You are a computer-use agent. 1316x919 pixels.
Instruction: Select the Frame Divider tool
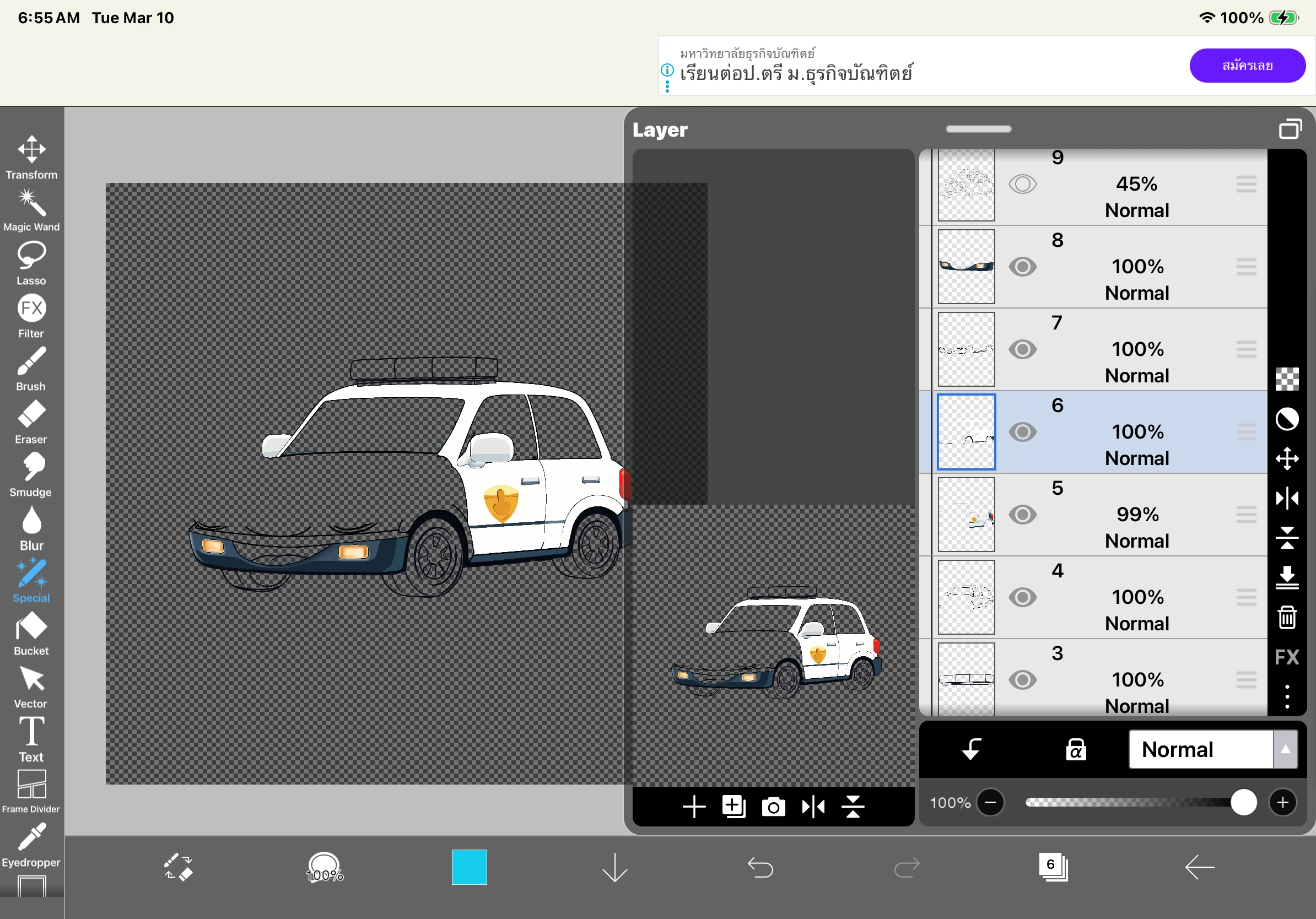pos(31,791)
